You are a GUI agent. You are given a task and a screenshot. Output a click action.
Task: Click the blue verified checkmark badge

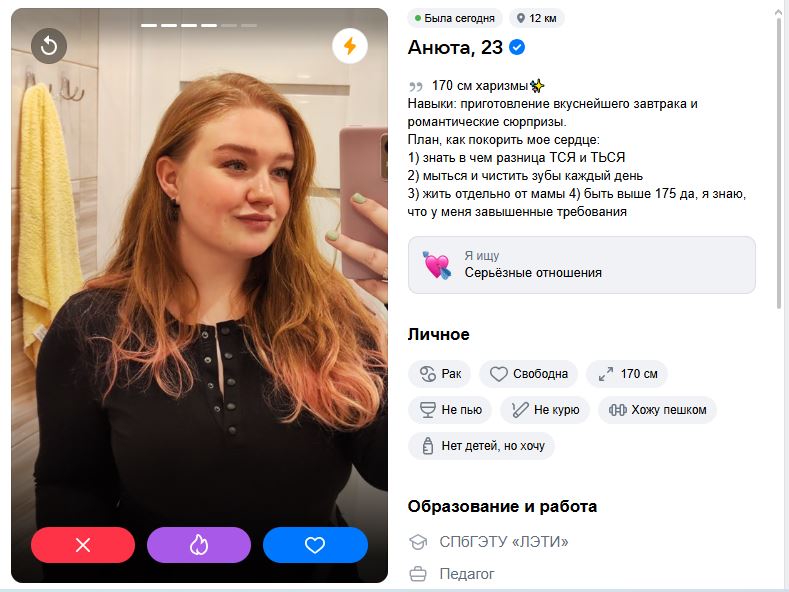[517, 47]
